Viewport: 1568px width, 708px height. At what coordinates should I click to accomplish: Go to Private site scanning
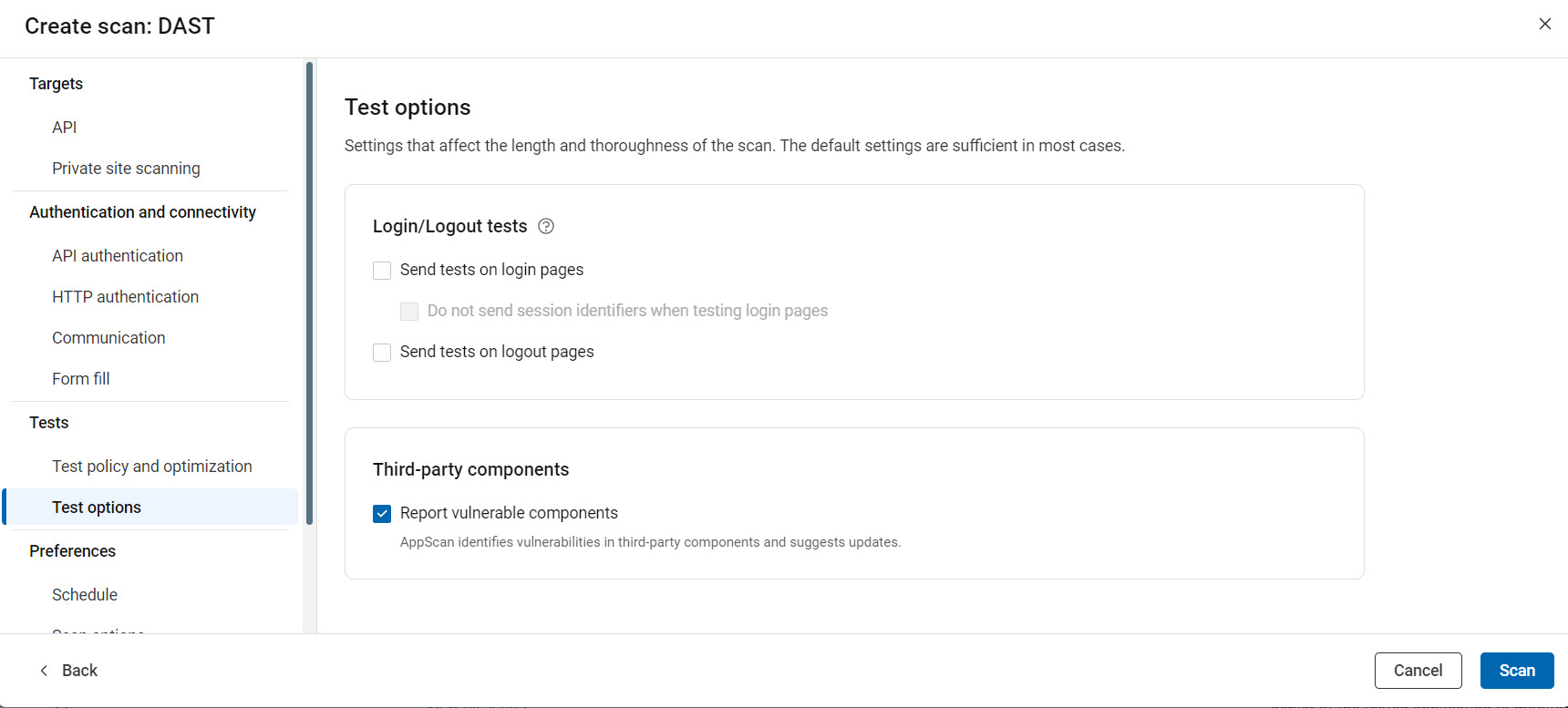(126, 169)
